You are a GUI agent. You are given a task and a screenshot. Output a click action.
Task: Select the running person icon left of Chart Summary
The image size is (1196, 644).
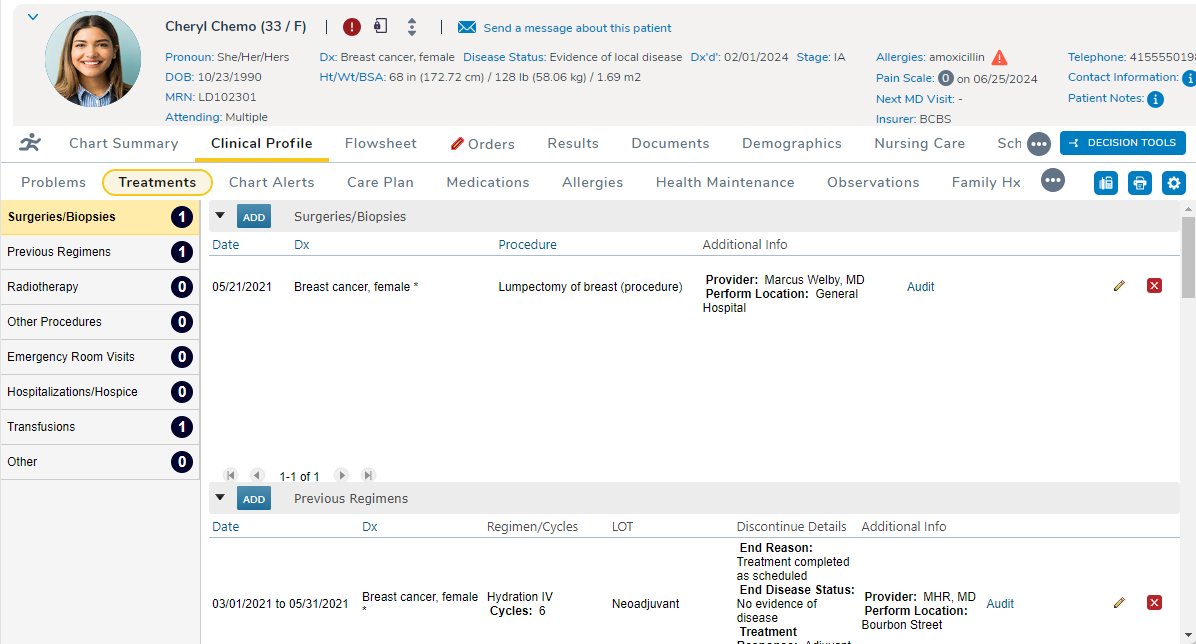30,143
